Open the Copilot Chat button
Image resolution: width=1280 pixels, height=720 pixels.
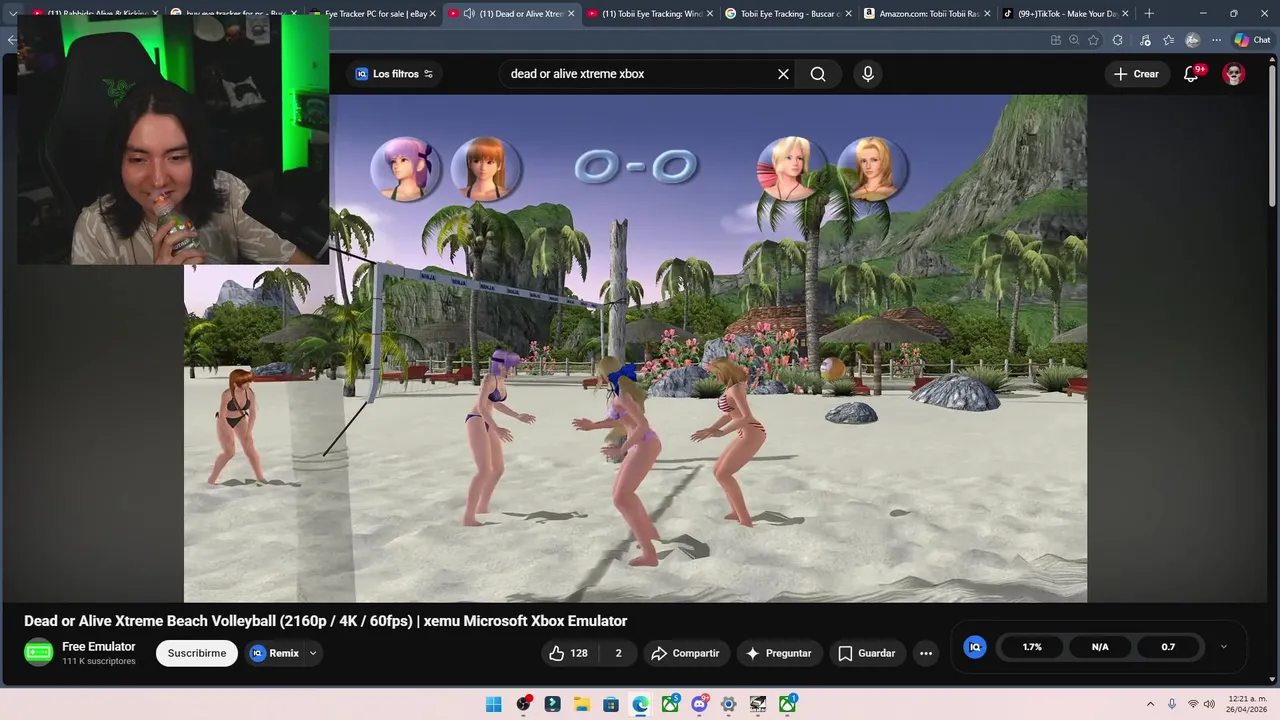pos(1253,40)
